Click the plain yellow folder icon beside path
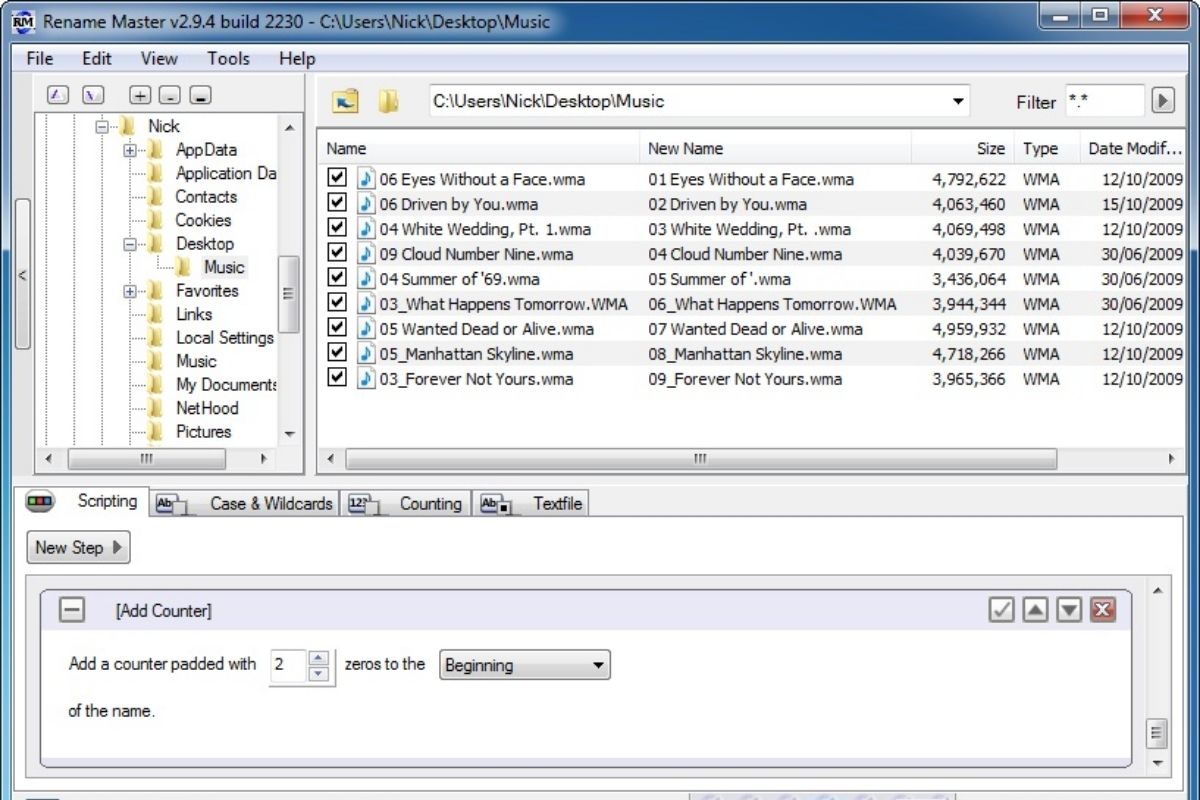 click(x=388, y=101)
